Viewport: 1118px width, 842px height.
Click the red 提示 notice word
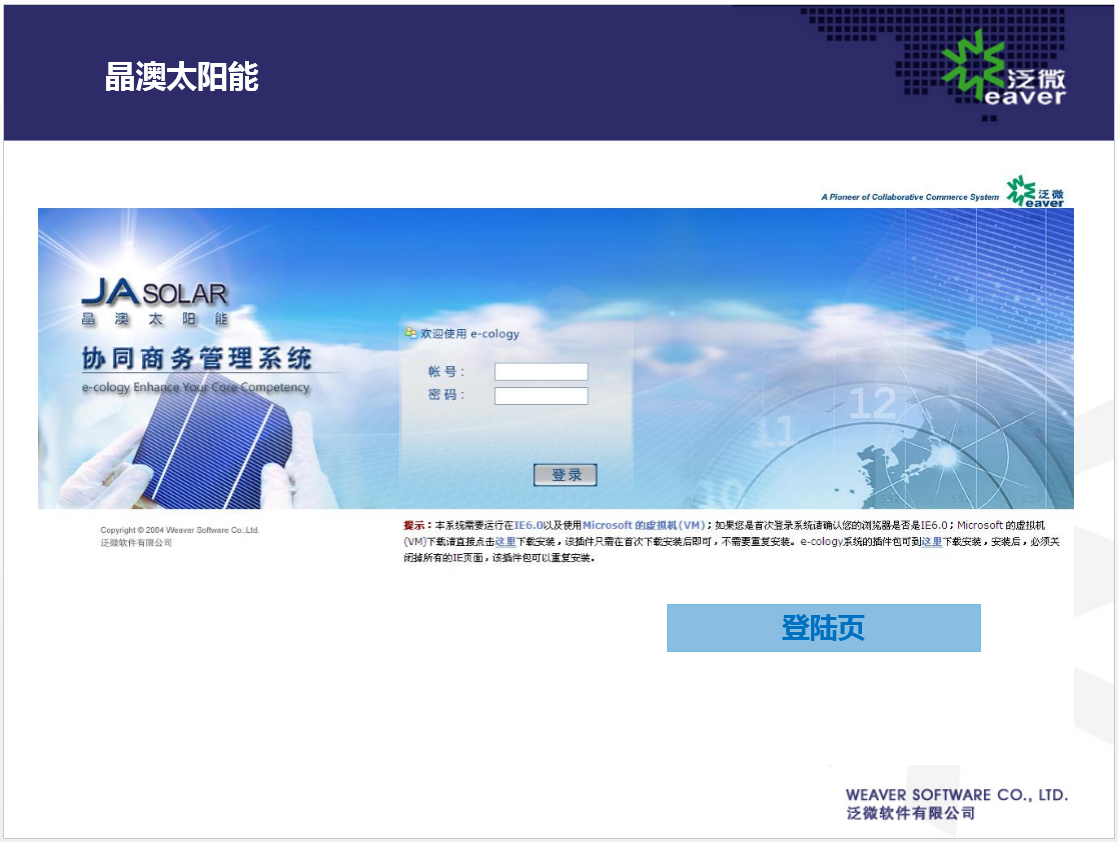414,525
